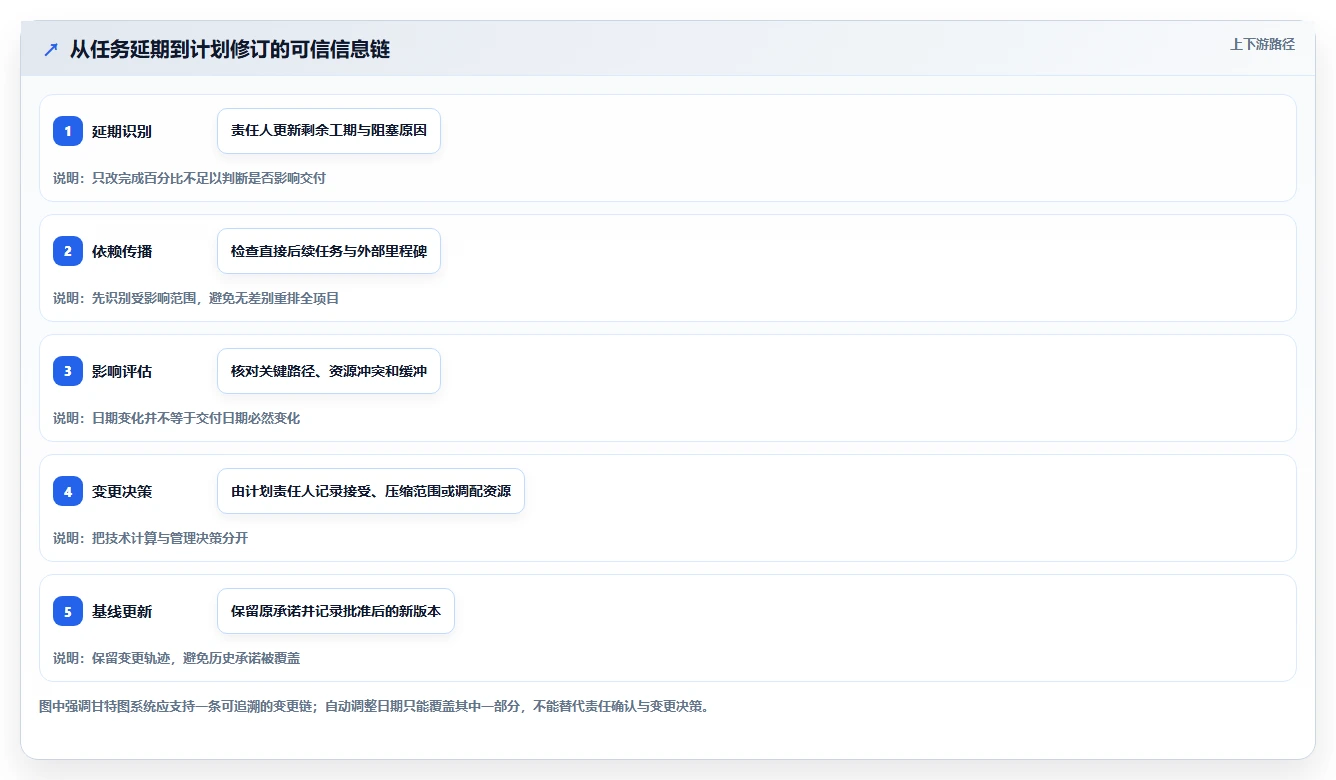Click the 上下游路径 label
The width and height of the screenshot is (1336, 780).
click(x=1262, y=44)
